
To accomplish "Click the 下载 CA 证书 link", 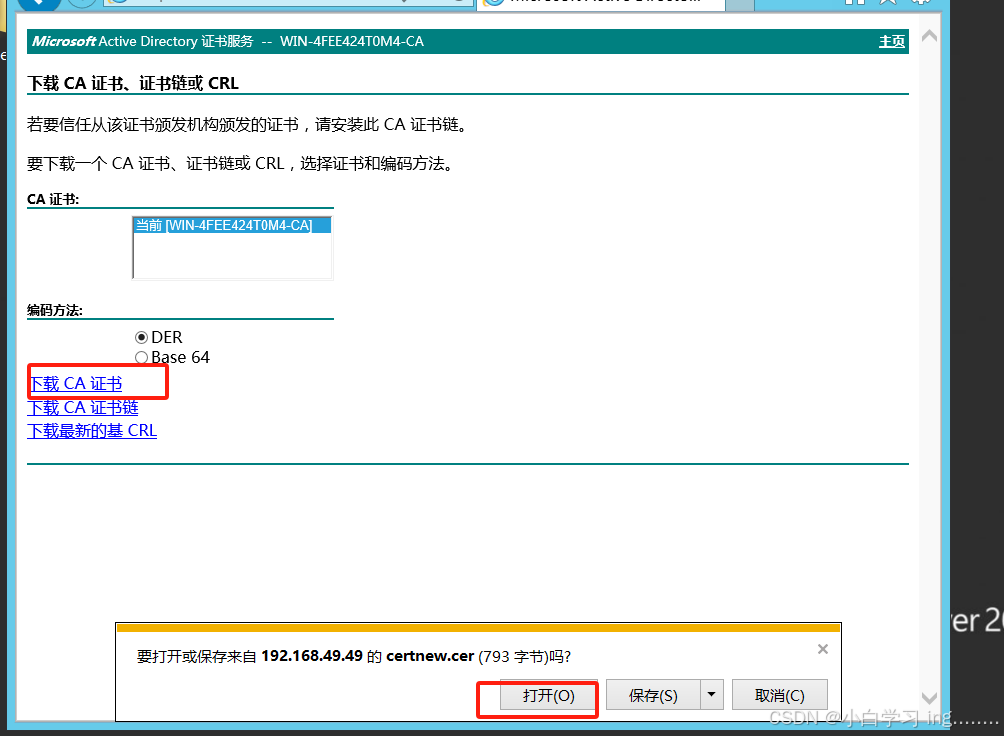I will [76, 384].
